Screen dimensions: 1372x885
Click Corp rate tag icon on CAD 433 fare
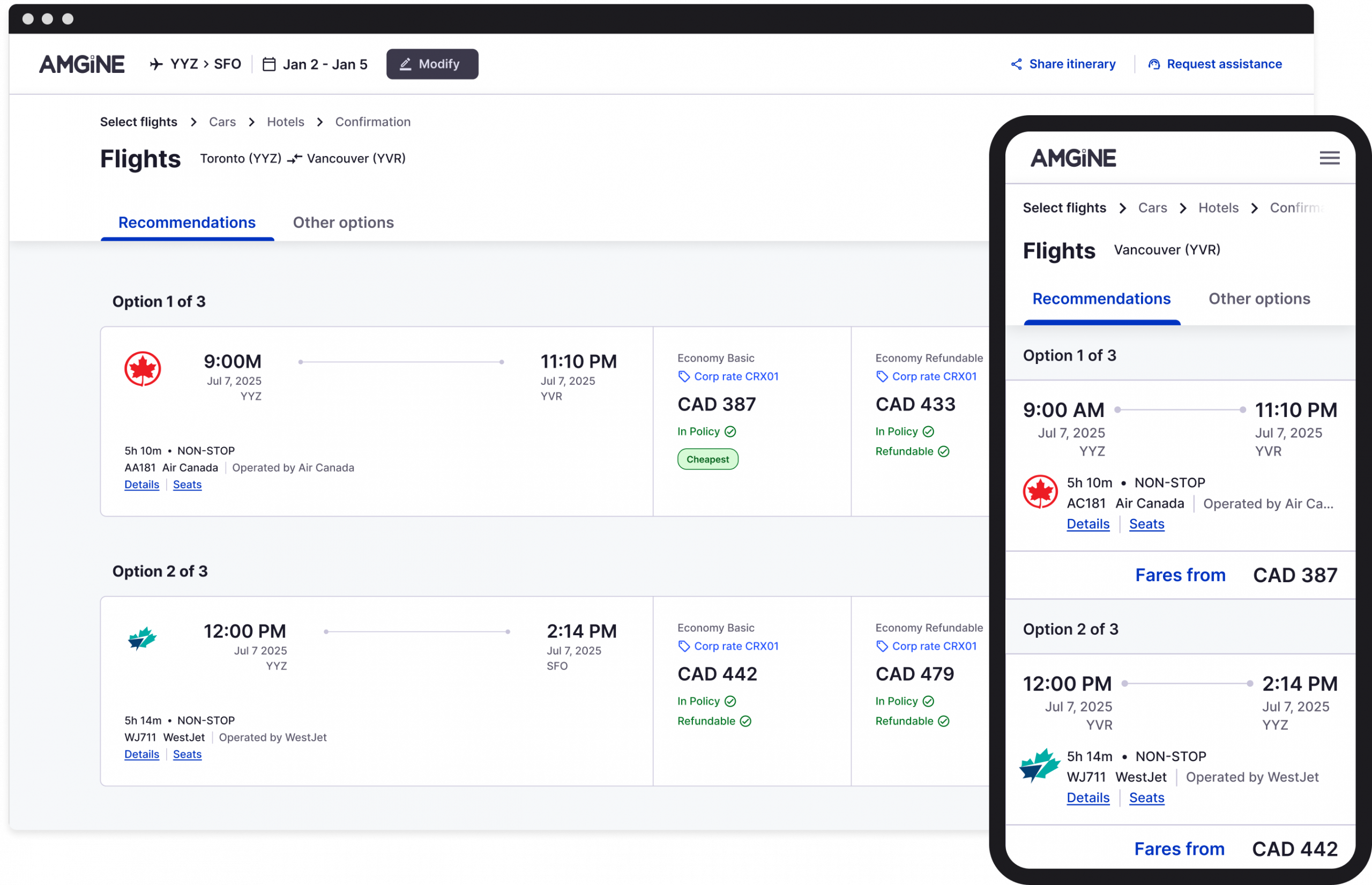point(882,376)
